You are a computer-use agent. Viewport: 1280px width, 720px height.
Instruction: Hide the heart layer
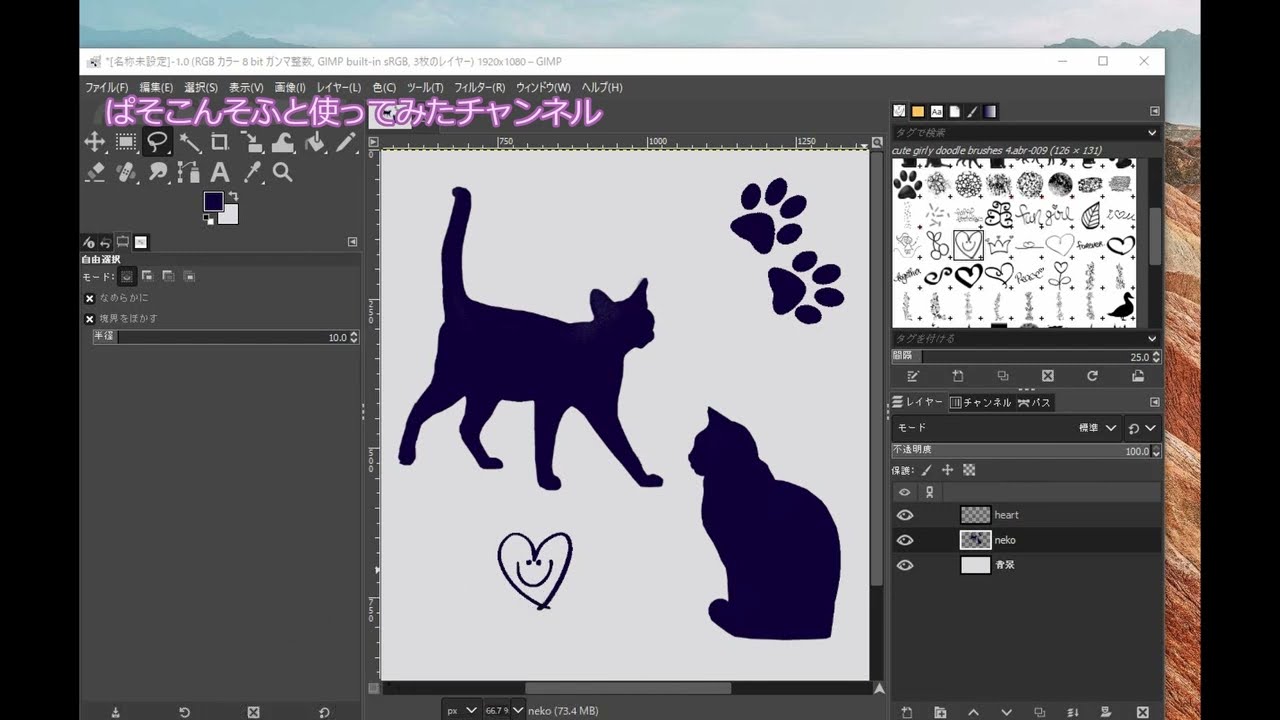[x=905, y=515]
